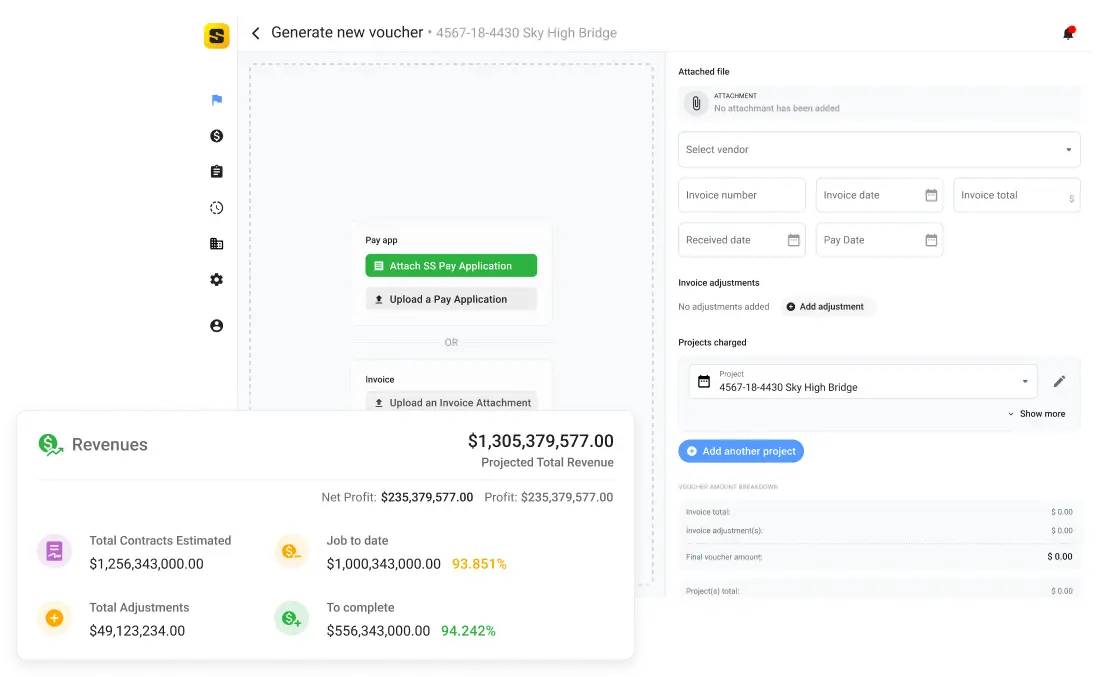Select the flag icon in sidebar

(x=216, y=100)
